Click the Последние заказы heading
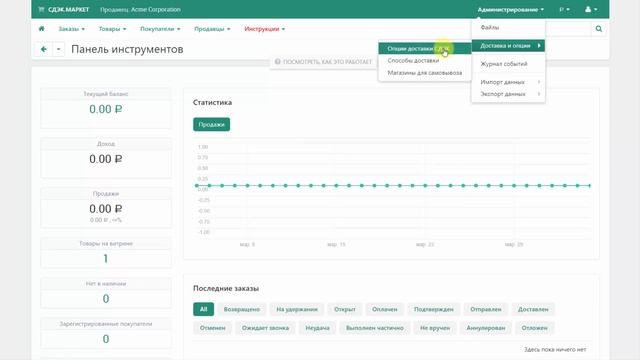640x360 pixels. [226, 288]
